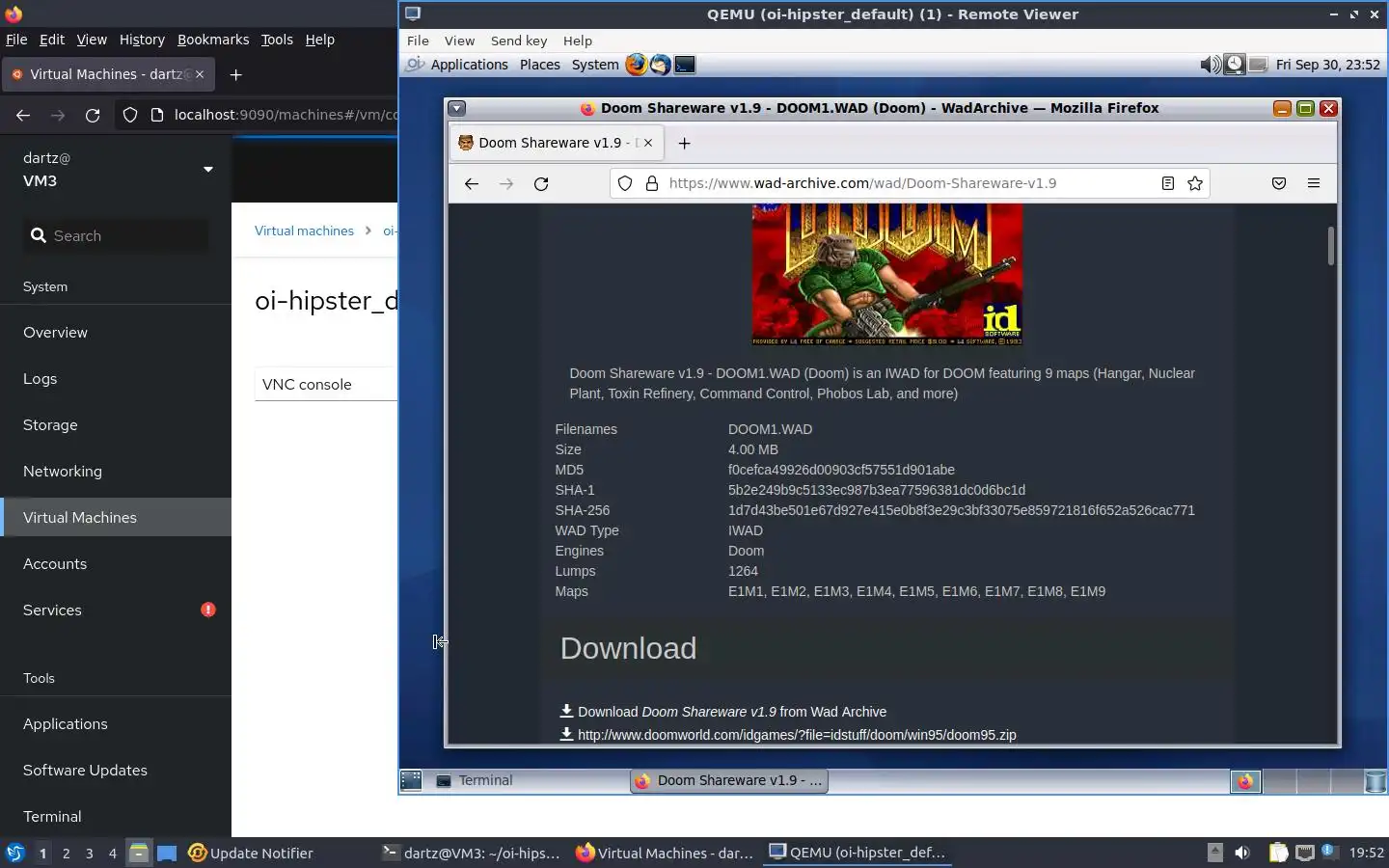Click show desktop button in guest bottom panel
This screenshot has height=868, width=1389.
(x=411, y=780)
